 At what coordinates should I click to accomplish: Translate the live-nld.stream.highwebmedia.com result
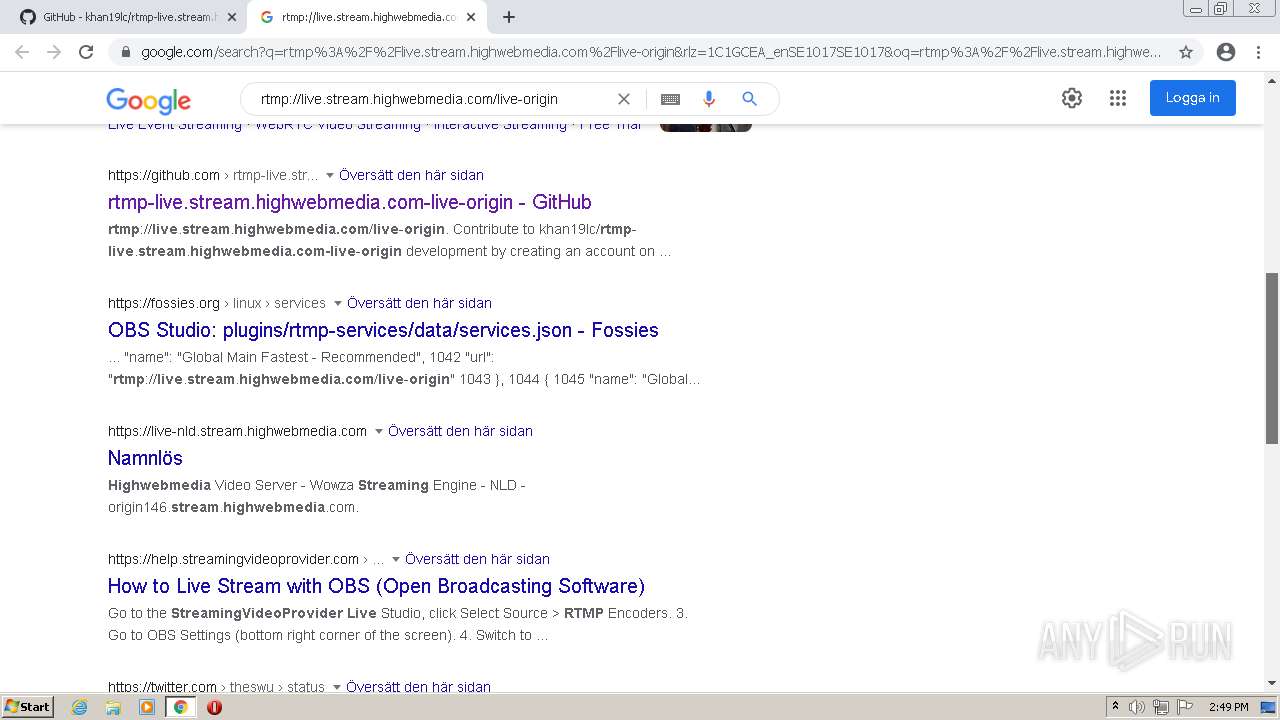(x=460, y=431)
